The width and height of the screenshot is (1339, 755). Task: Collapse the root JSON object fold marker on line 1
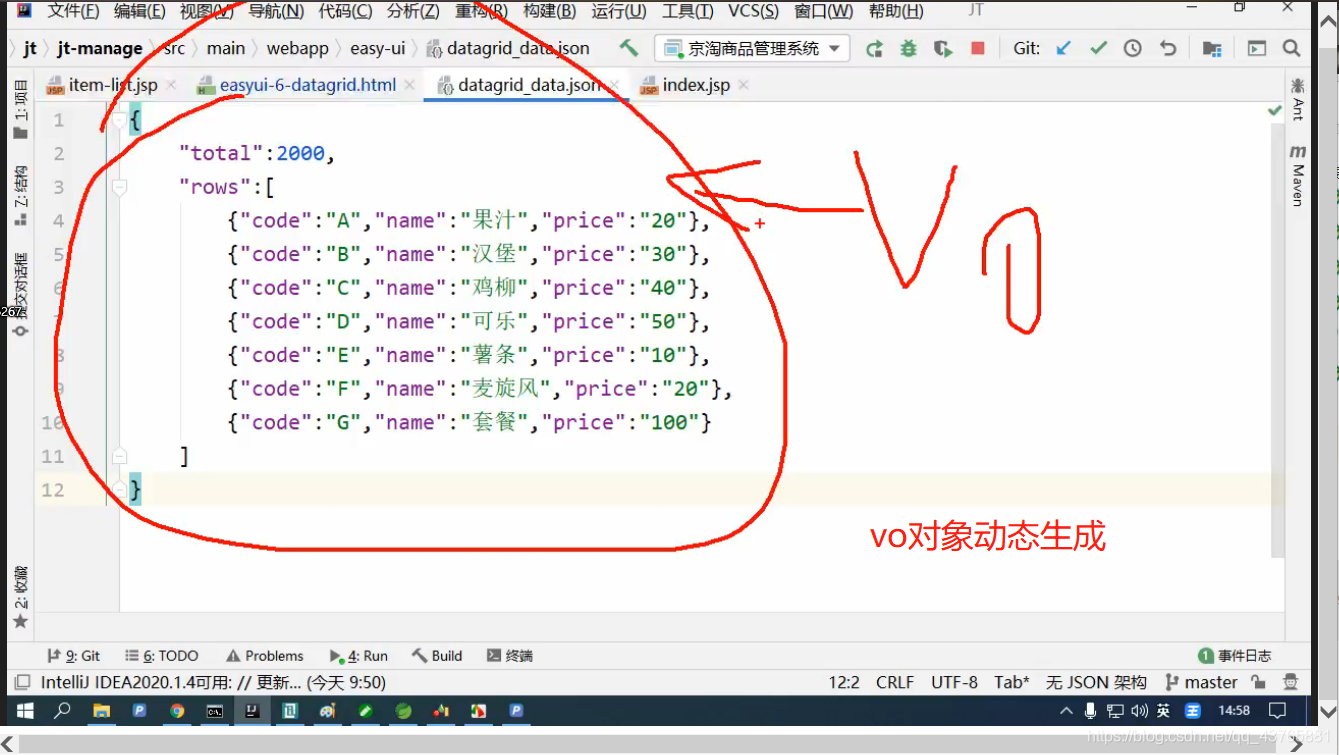[x=119, y=121]
